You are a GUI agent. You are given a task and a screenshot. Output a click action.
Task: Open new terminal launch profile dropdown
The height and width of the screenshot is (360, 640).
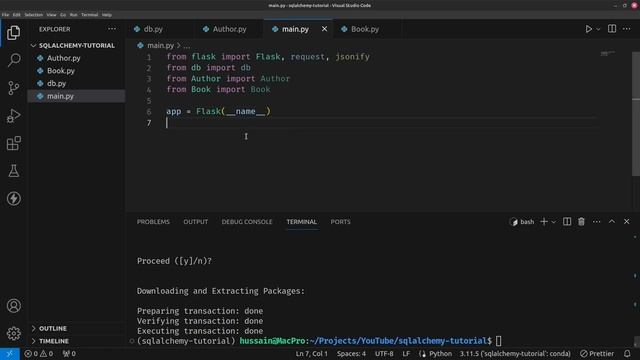[554, 222]
